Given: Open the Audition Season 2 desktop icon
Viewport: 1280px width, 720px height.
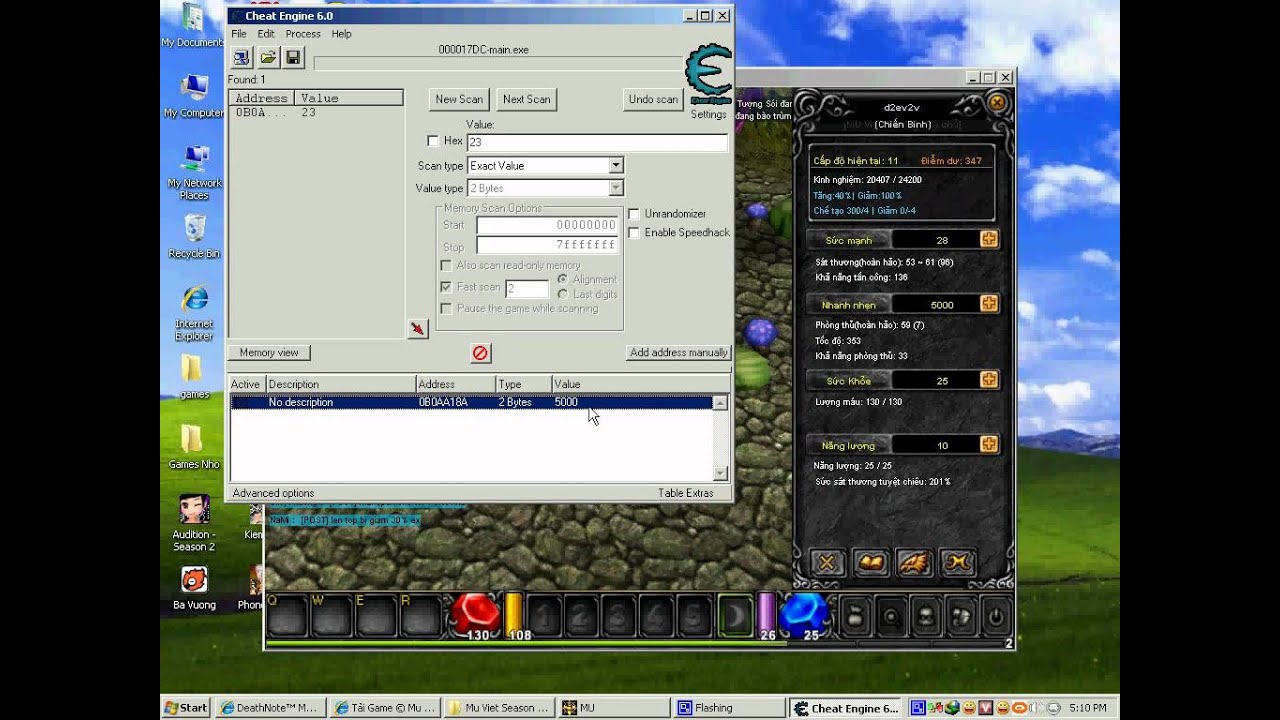Looking at the screenshot, I should pos(194,523).
